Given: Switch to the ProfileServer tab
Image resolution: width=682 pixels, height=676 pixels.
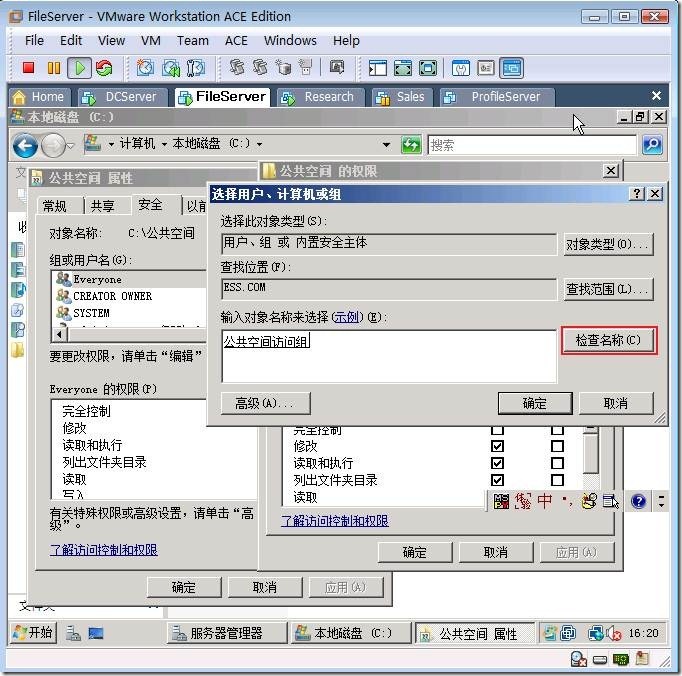Looking at the screenshot, I should point(497,97).
